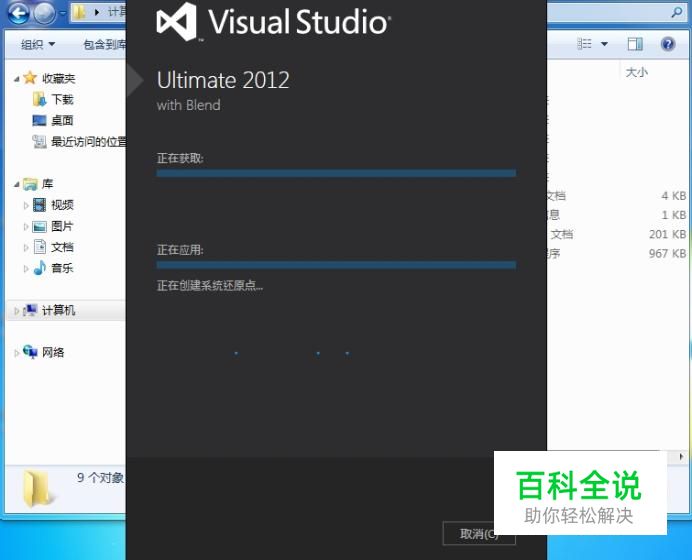Expand the 计算机 tree node arrow
692x560 pixels.
[x=16, y=311]
